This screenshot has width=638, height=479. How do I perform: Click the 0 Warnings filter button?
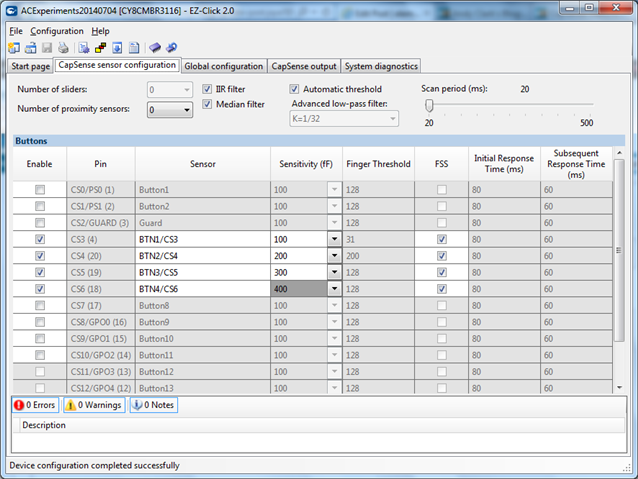93,405
